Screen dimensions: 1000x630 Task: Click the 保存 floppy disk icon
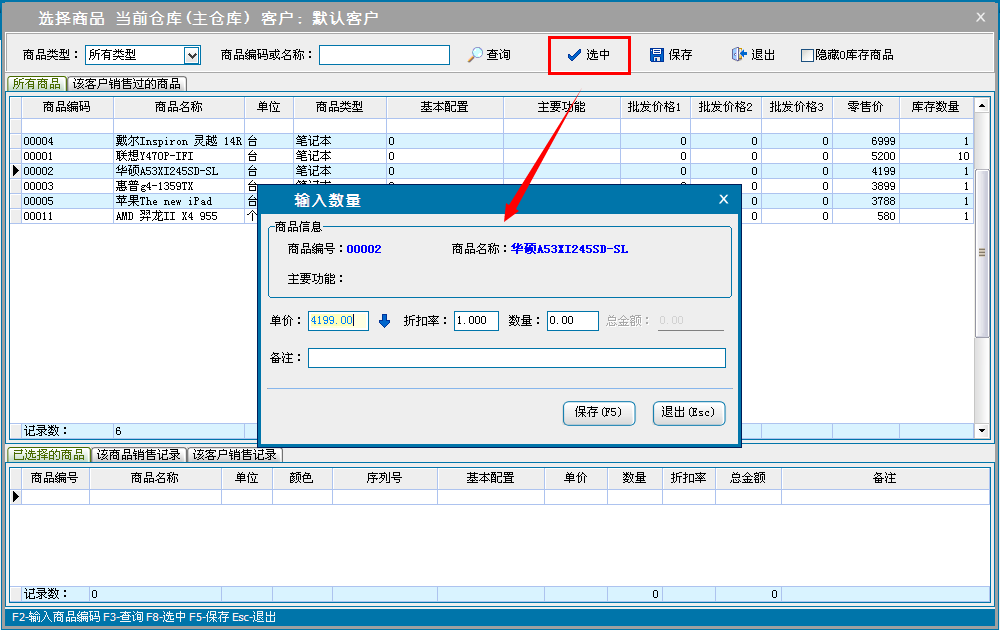[x=657, y=55]
